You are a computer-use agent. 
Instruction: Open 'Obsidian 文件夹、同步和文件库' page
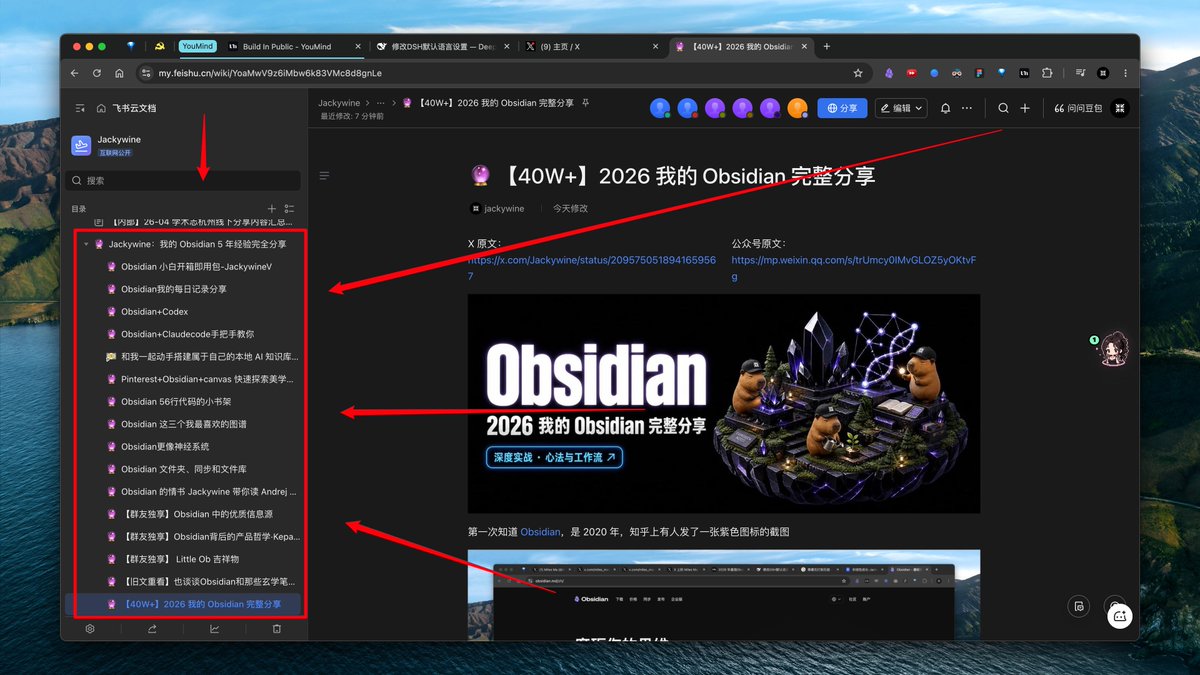[x=184, y=469]
